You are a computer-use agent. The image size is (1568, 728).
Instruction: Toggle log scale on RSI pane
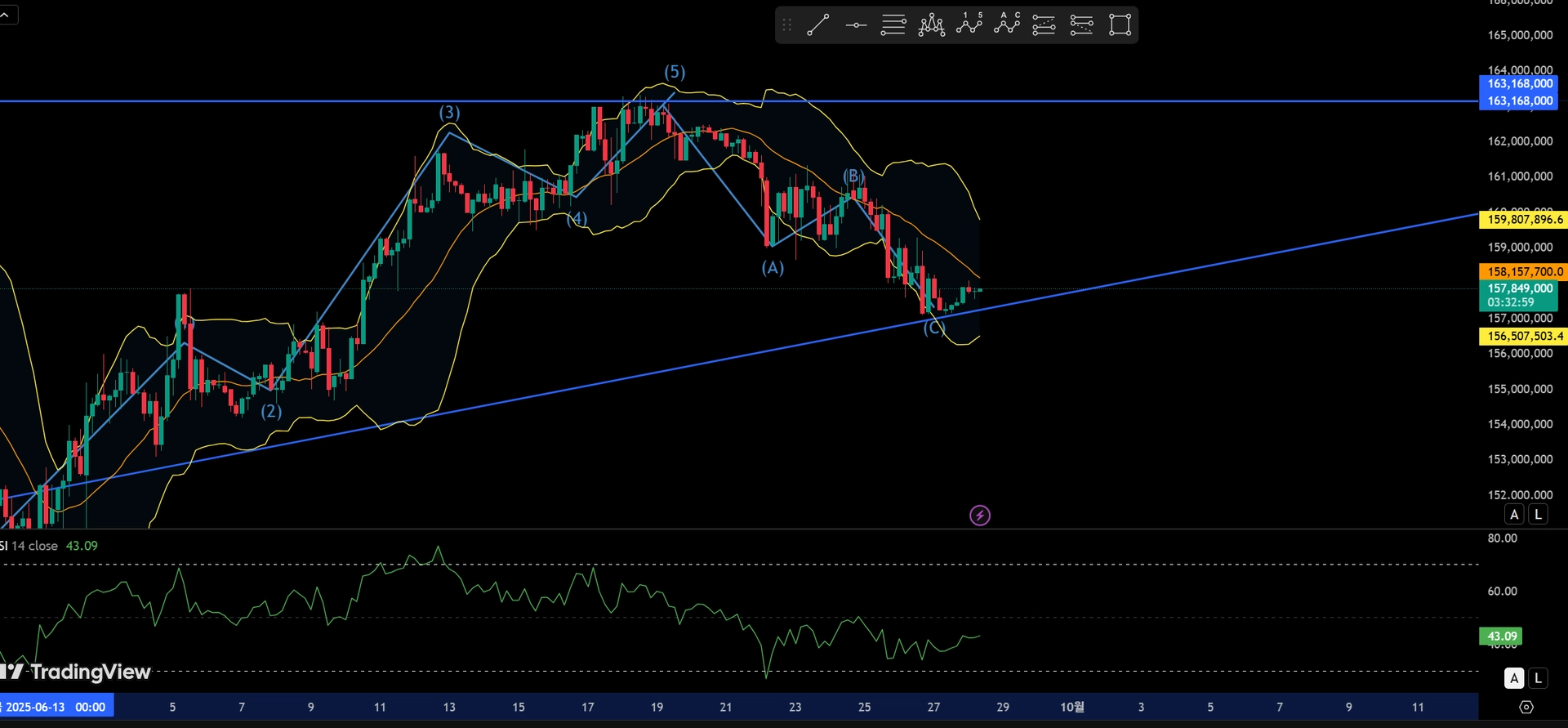point(1539,678)
